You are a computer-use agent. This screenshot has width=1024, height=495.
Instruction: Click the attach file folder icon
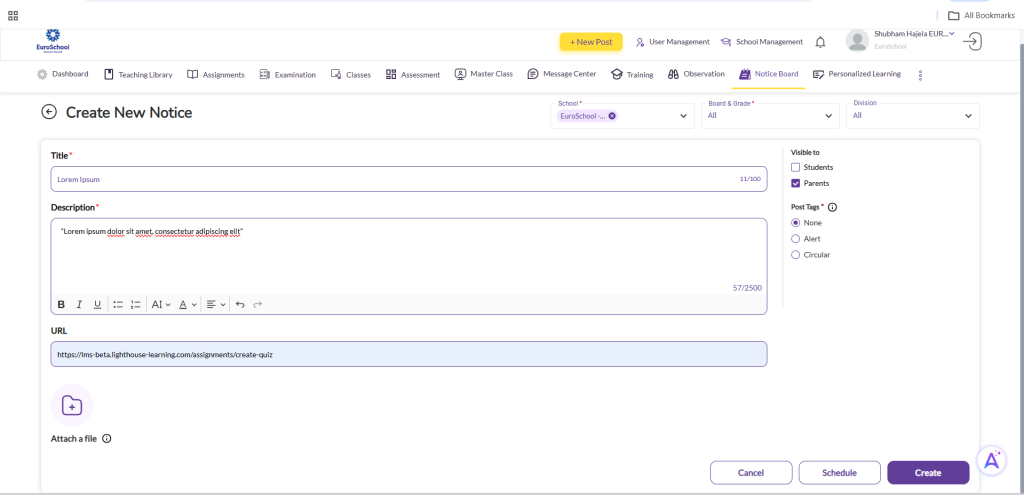click(72, 405)
